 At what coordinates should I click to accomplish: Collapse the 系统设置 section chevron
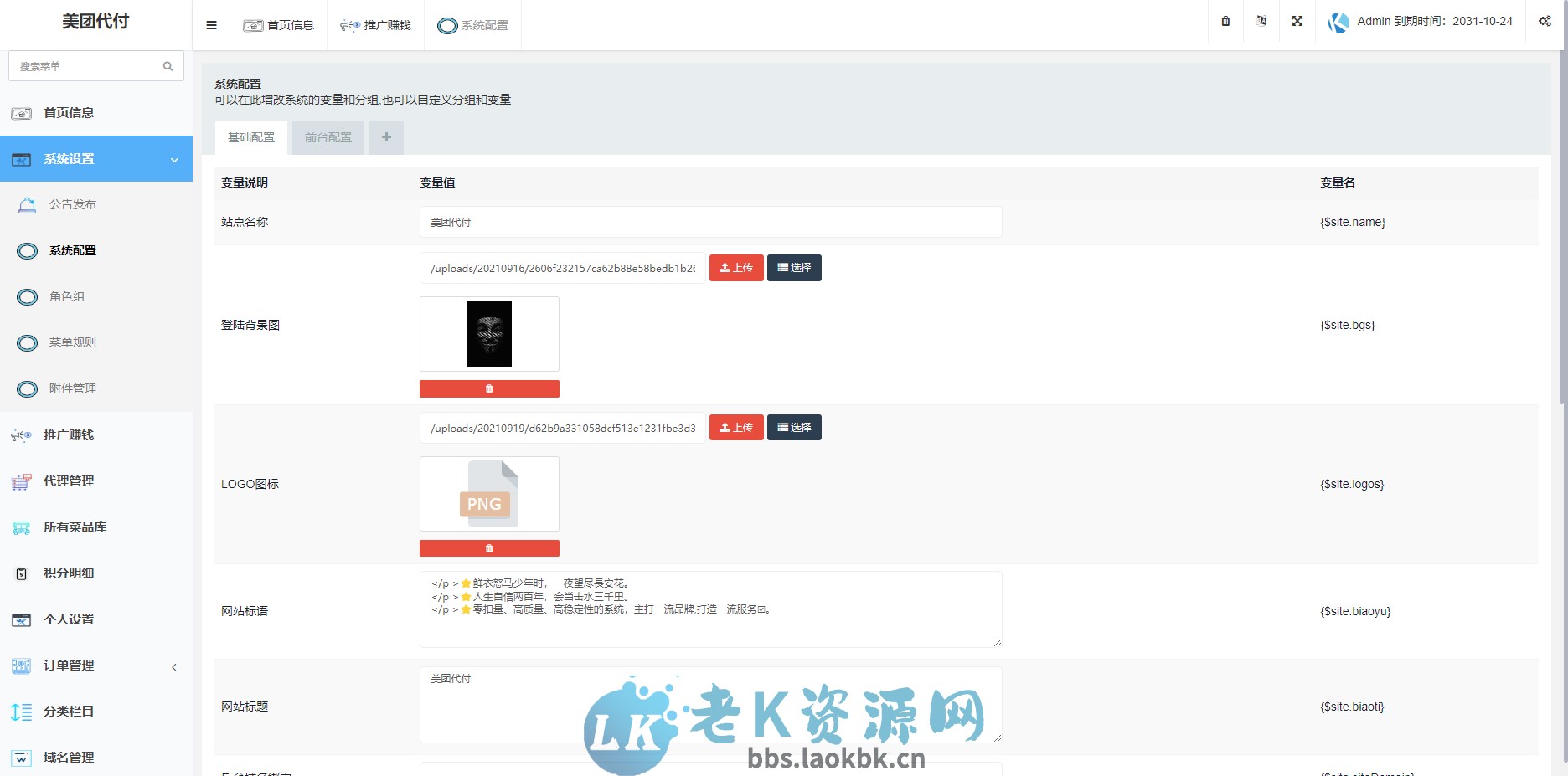174,159
